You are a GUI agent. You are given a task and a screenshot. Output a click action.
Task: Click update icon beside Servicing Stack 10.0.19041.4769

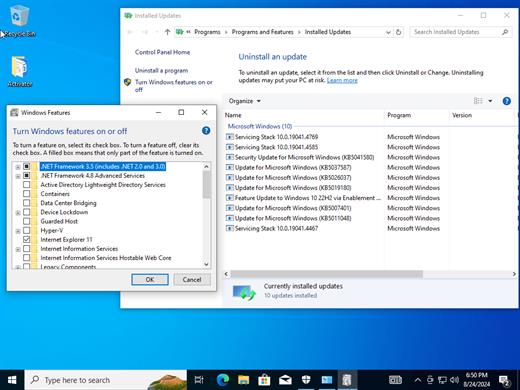click(x=230, y=137)
